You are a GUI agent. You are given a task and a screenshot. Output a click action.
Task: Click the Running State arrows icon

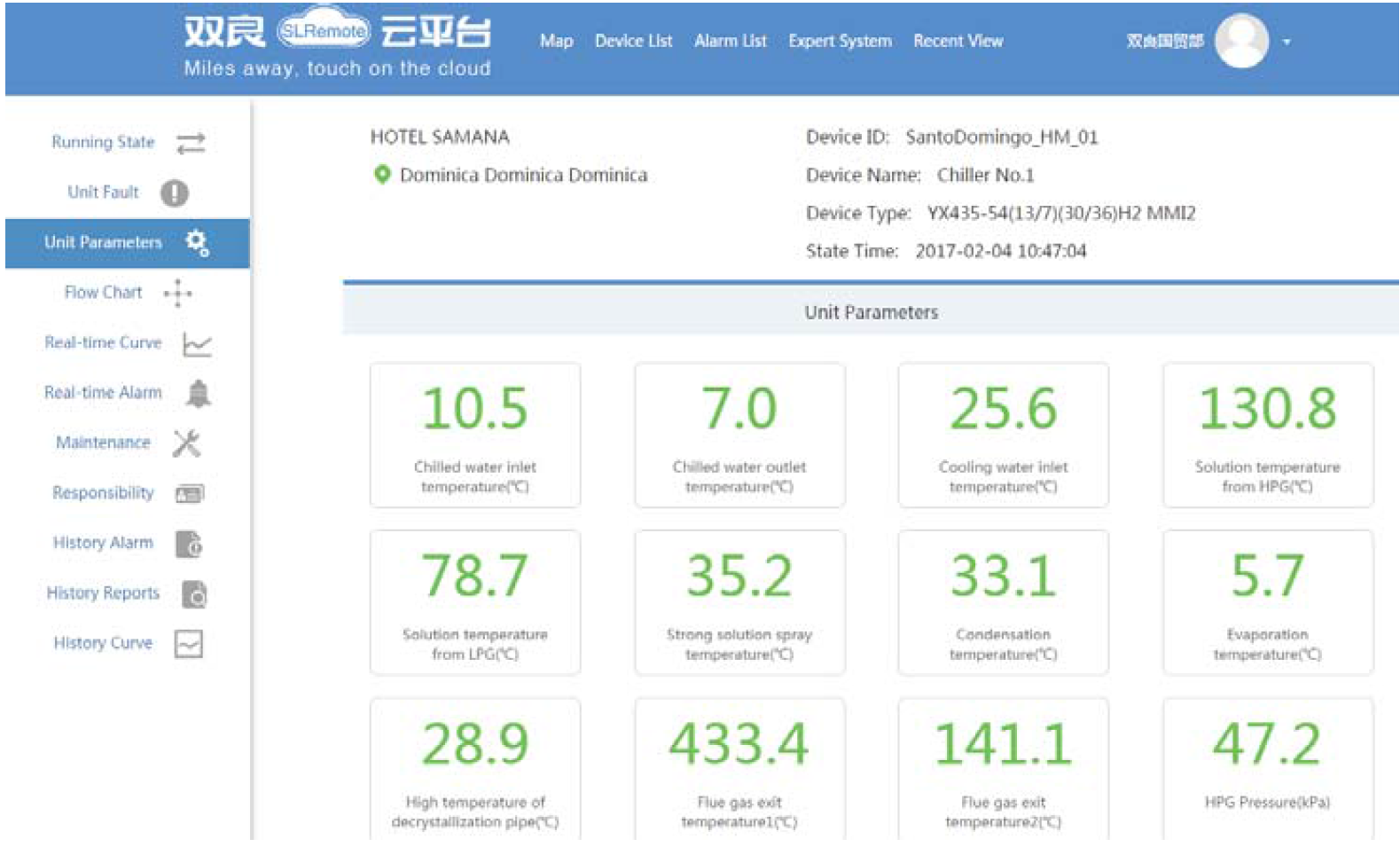pos(190,143)
